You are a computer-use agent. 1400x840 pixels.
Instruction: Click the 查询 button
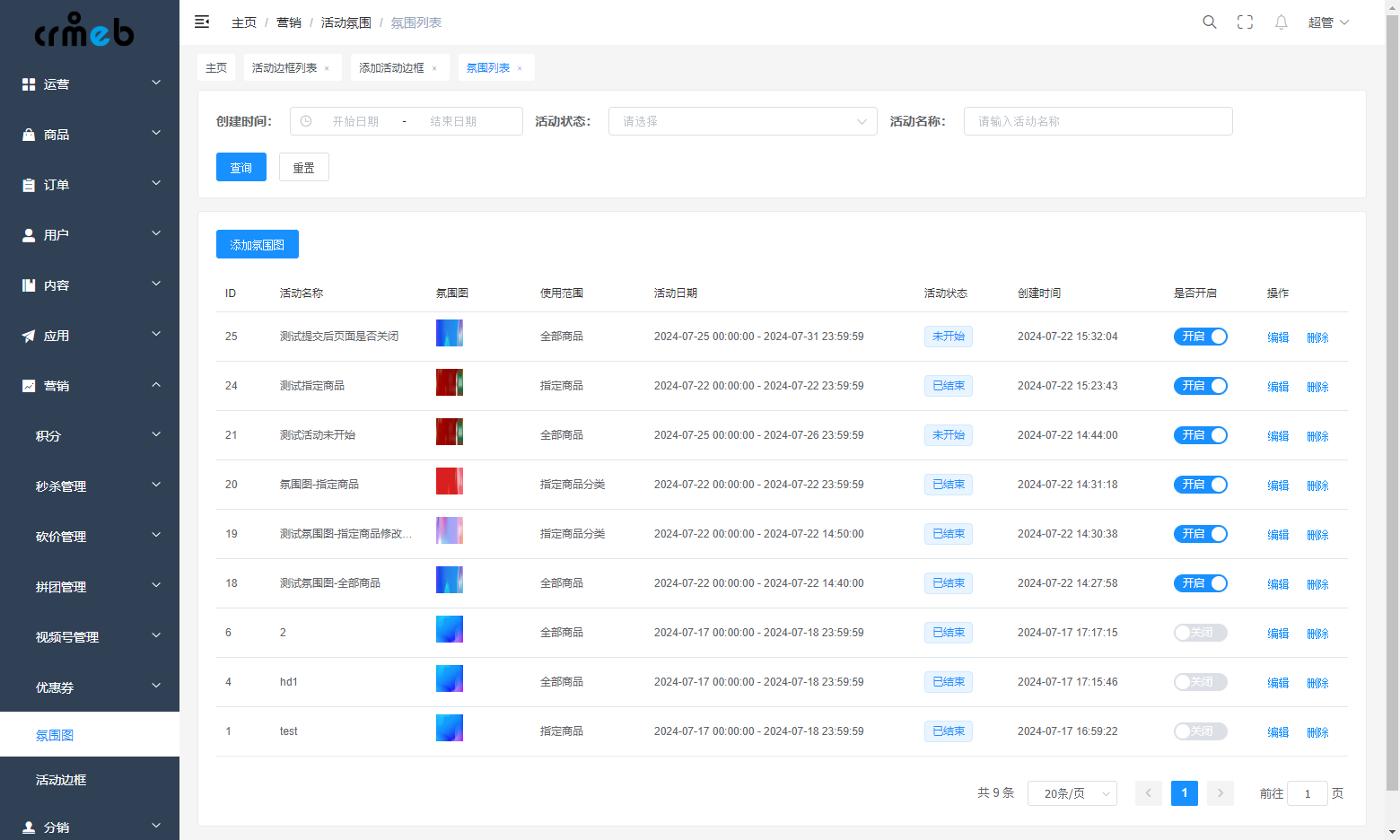pyautogui.click(x=241, y=167)
